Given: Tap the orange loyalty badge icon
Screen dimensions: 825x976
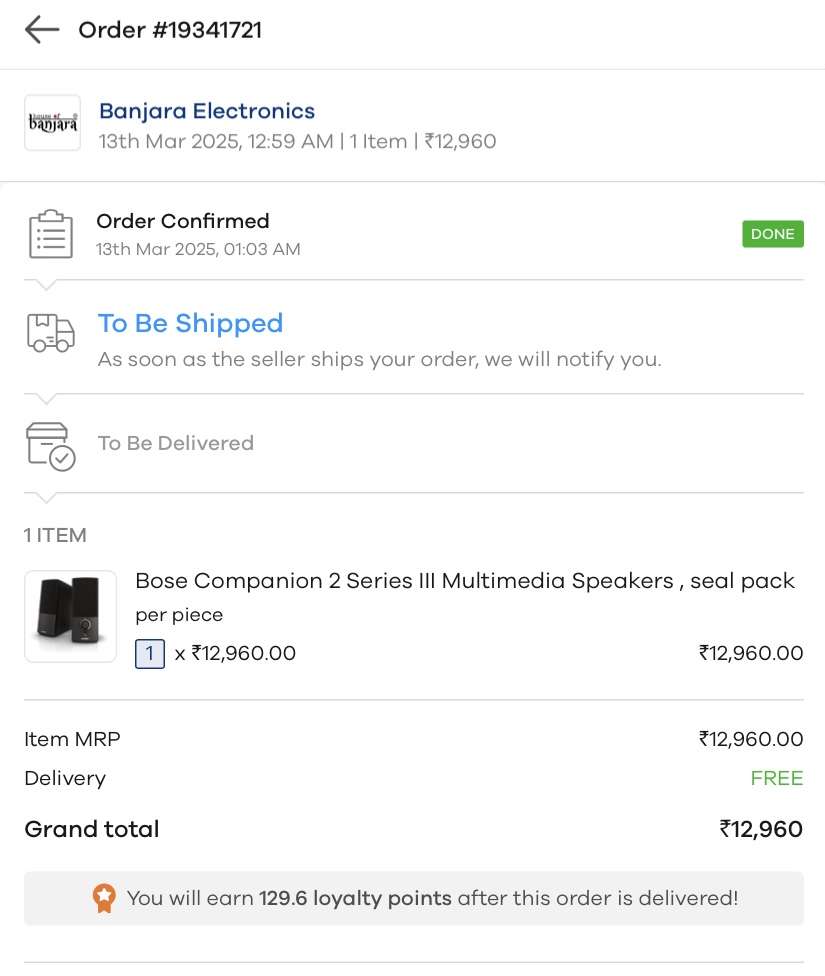Looking at the screenshot, I should 104,898.
